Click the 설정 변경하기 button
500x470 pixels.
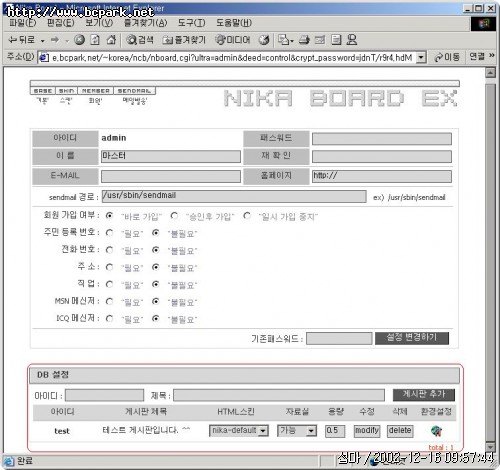[412, 338]
